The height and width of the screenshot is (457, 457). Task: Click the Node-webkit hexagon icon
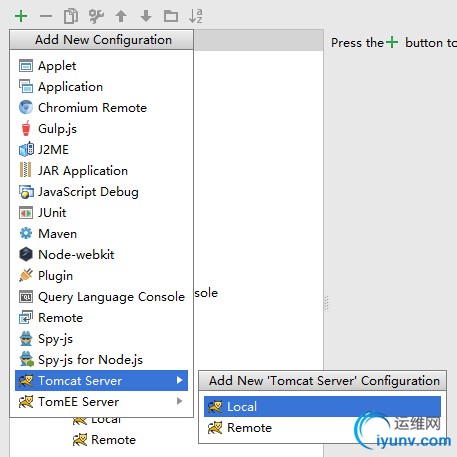tap(26, 254)
